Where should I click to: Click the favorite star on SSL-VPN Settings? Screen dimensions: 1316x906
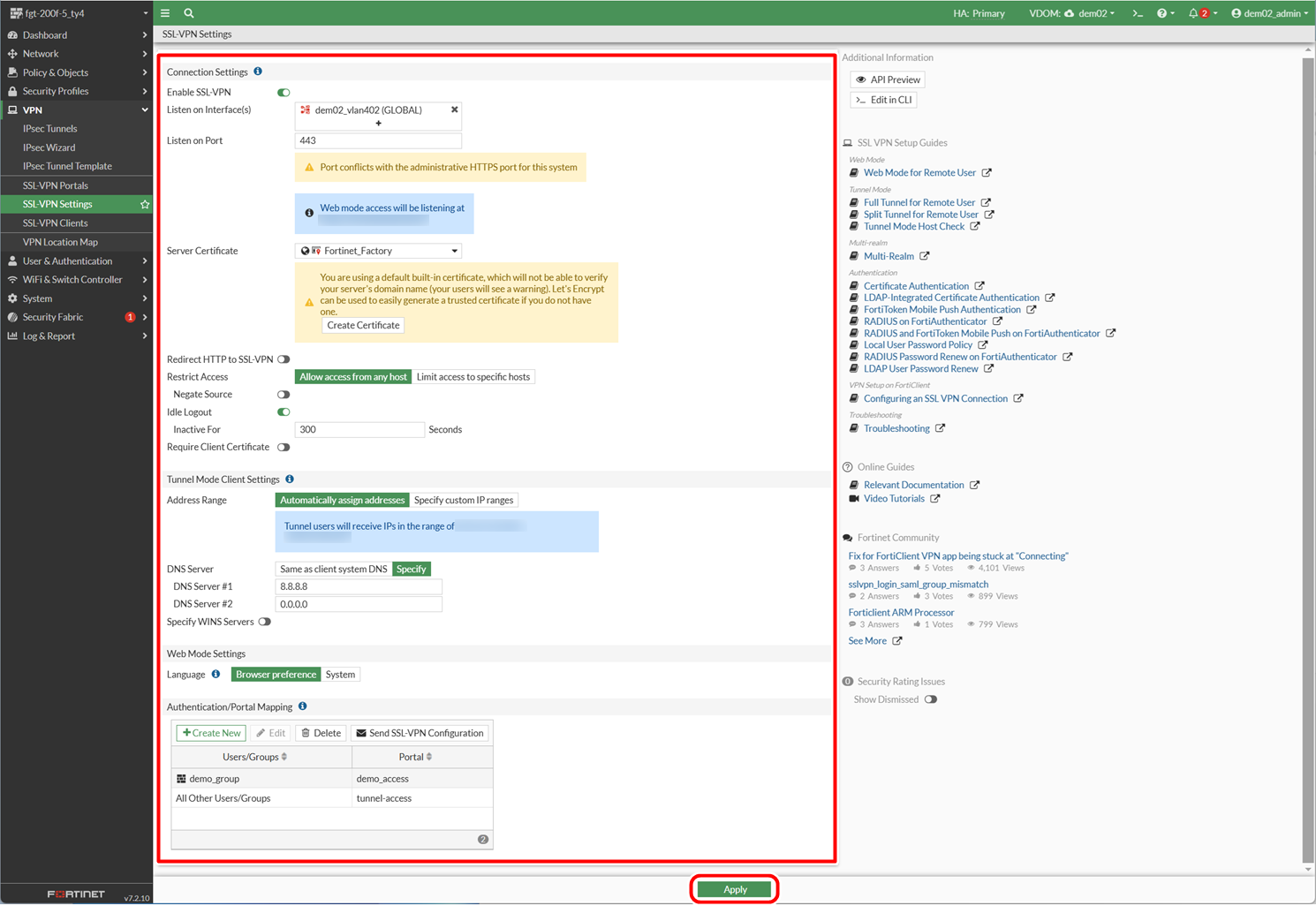pos(145,204)
